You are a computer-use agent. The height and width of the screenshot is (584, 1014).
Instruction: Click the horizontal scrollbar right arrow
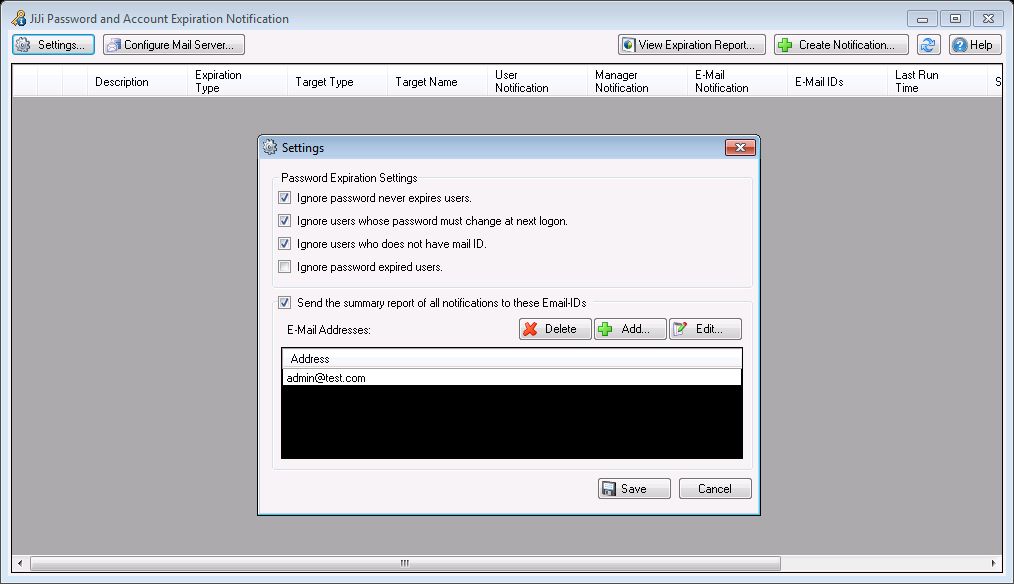pos(994,563)
